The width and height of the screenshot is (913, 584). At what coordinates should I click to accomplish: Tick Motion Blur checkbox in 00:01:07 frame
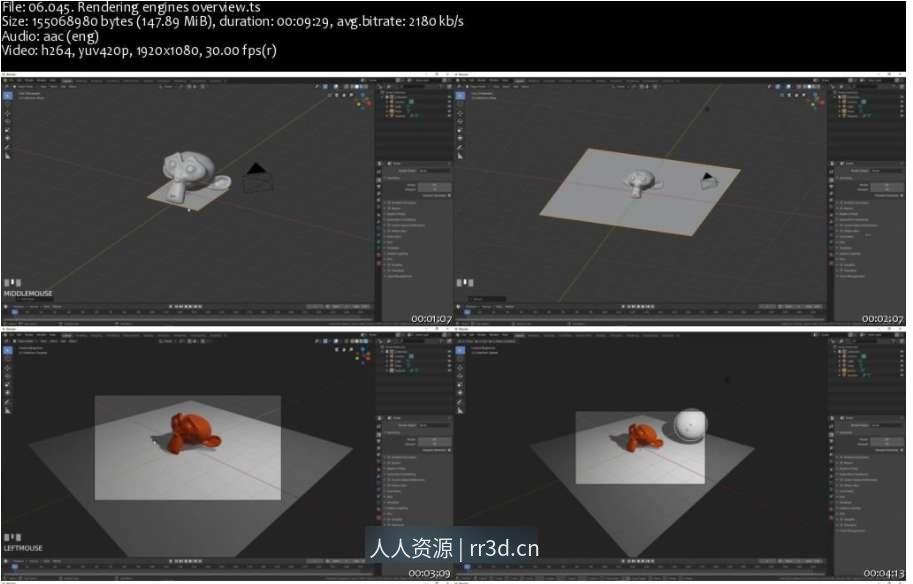tap(390, 231)
